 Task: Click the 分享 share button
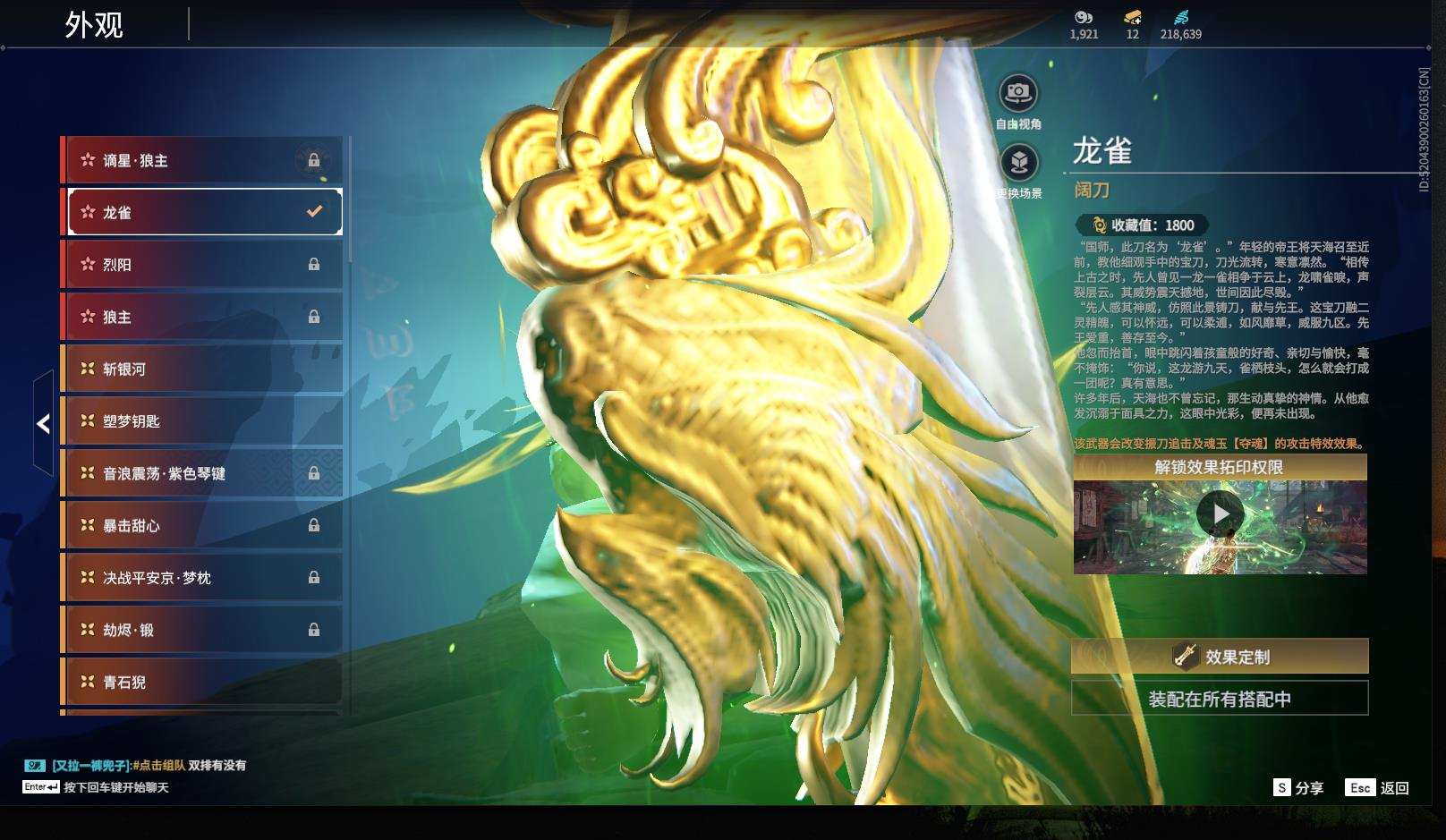pos(1298,787)
